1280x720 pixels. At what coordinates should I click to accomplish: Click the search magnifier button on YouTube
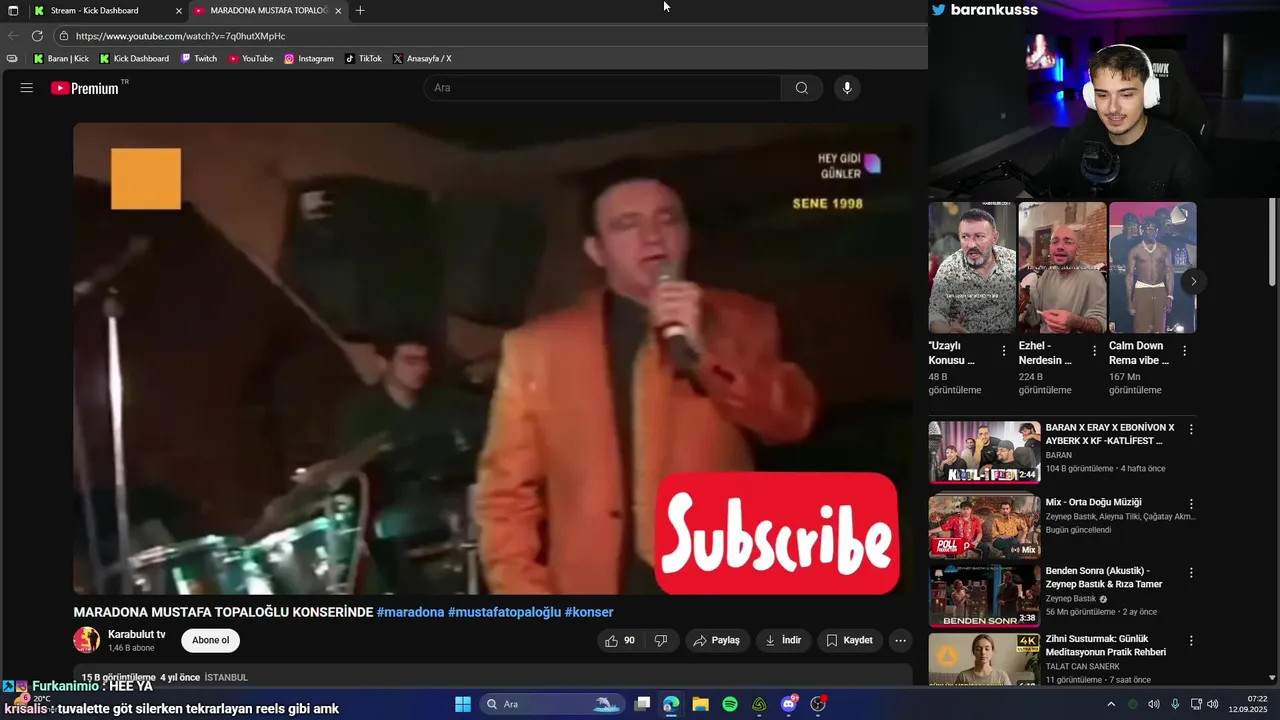pyautogui.click(x=802, y=88)
